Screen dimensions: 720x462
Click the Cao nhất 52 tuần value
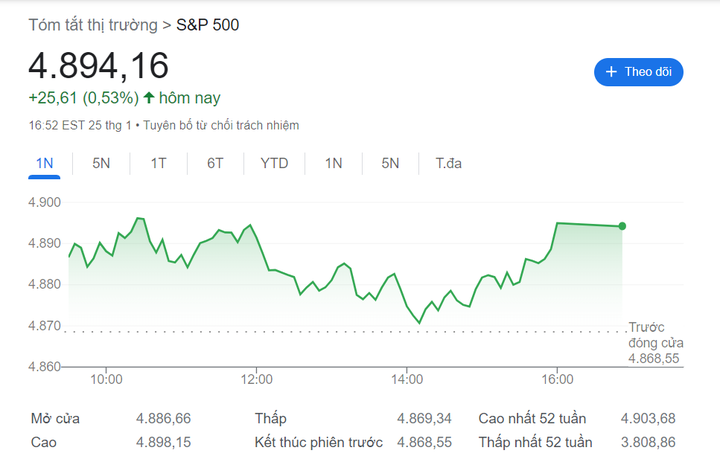648,418
